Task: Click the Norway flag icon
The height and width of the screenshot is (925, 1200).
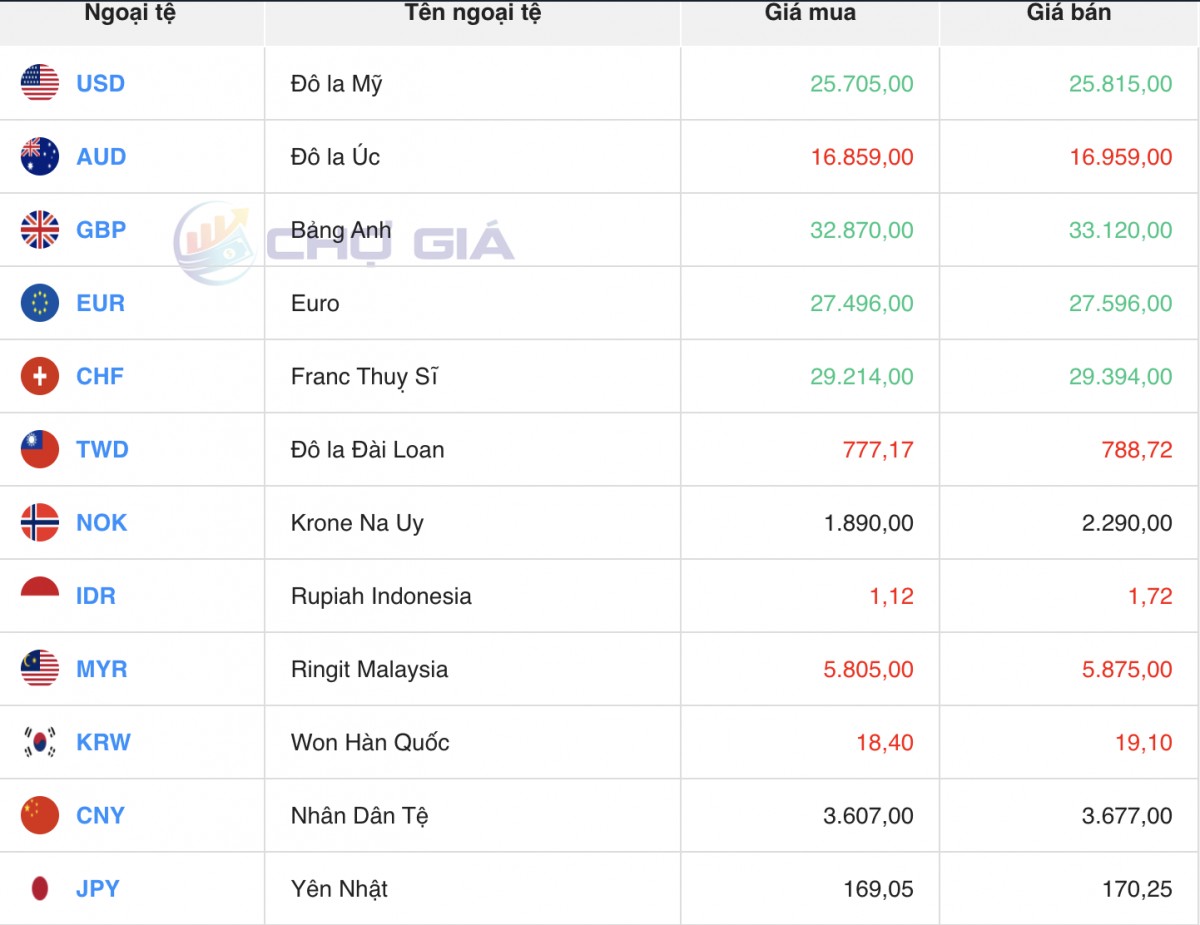Action: [40, 523]
